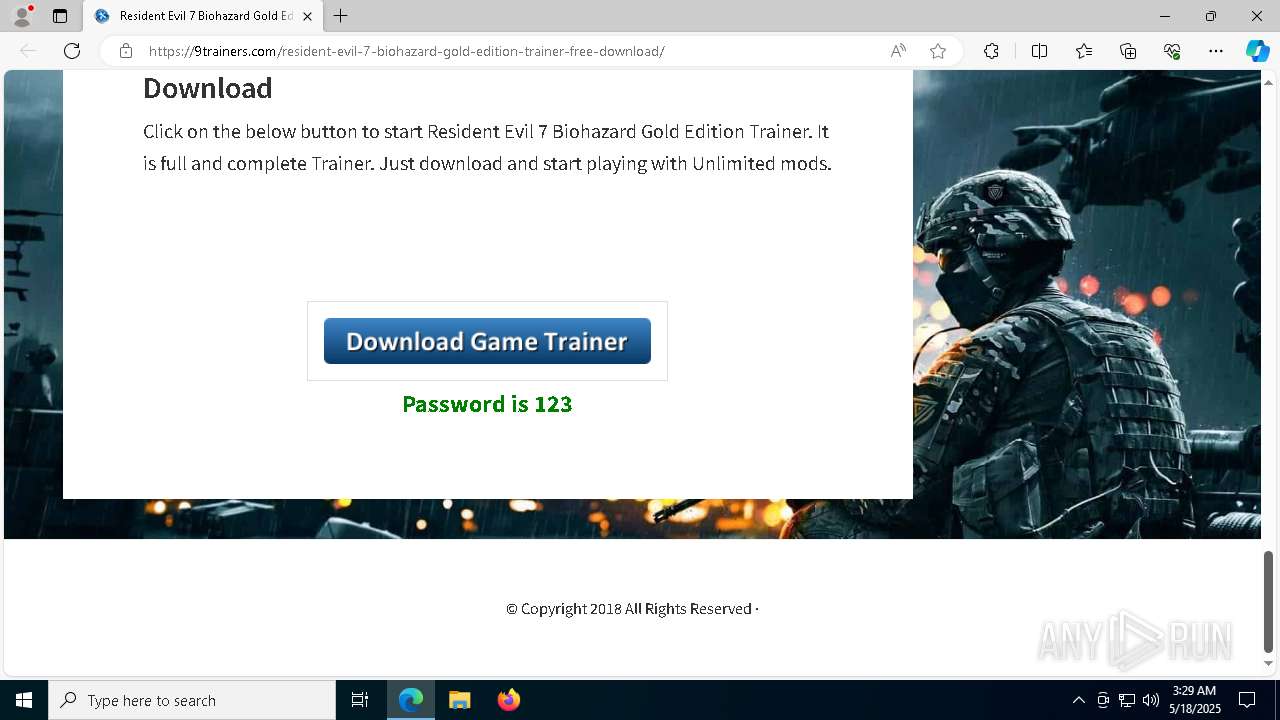Open File Explorer from taskbar

[460, 700]
